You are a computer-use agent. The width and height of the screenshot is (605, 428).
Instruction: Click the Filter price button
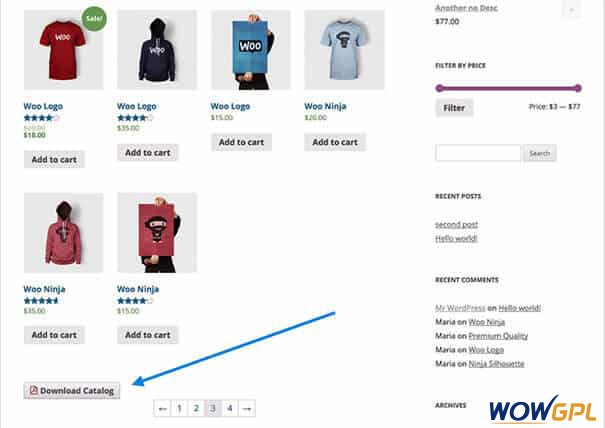coord(454,108)
